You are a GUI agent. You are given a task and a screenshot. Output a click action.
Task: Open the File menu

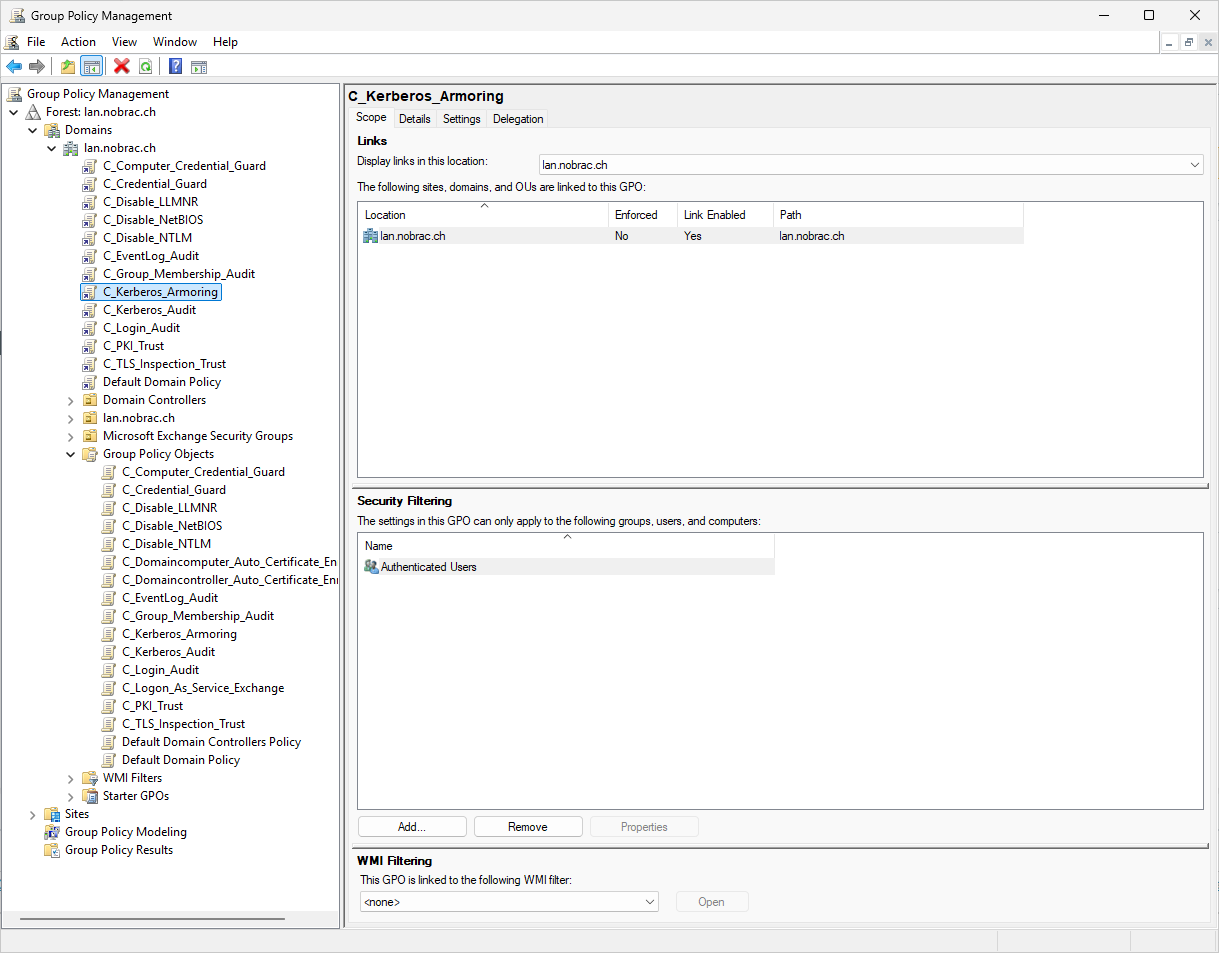tap(36, 42)
